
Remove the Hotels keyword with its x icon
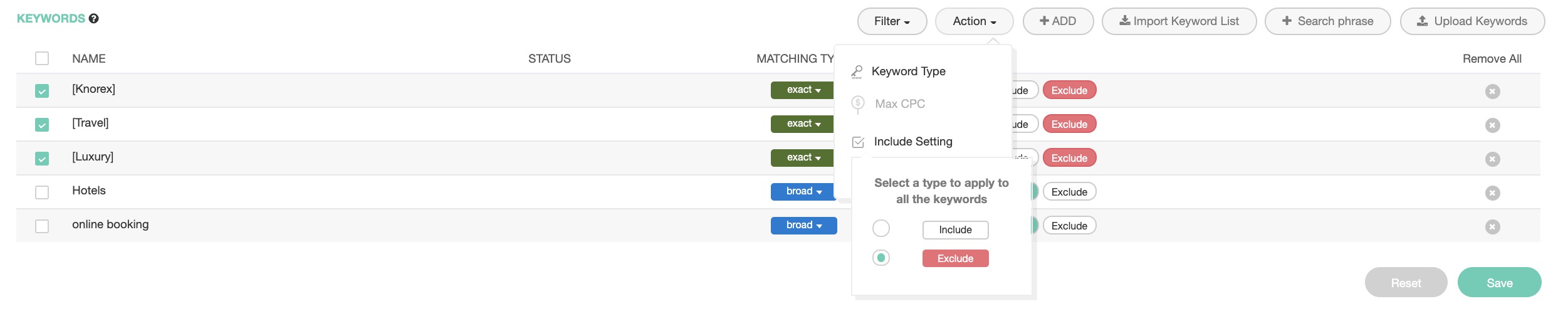[1492, 193]
